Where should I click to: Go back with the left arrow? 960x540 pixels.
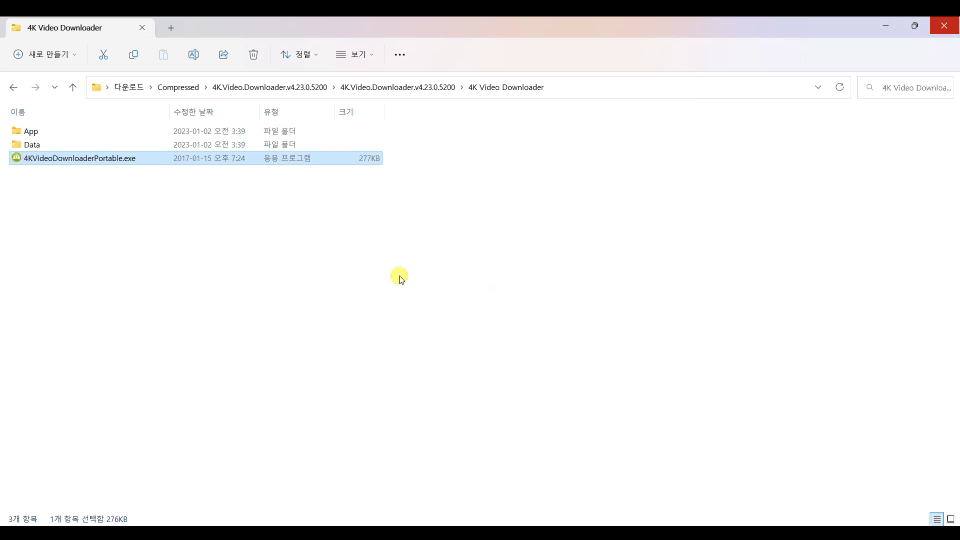13,88
